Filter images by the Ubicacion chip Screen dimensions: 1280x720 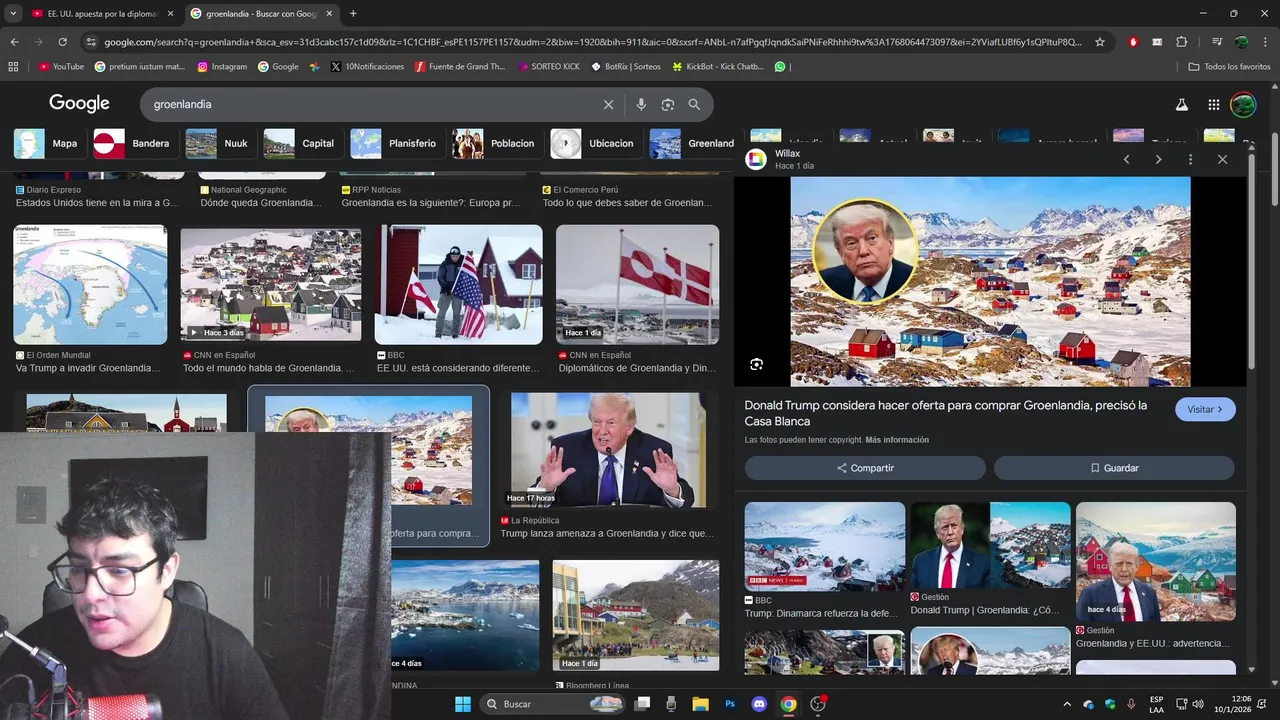coord(595,143)
